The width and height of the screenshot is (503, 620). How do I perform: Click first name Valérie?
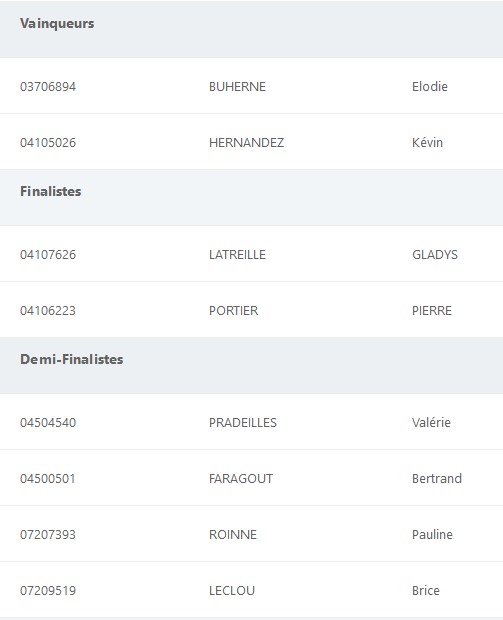431,423
